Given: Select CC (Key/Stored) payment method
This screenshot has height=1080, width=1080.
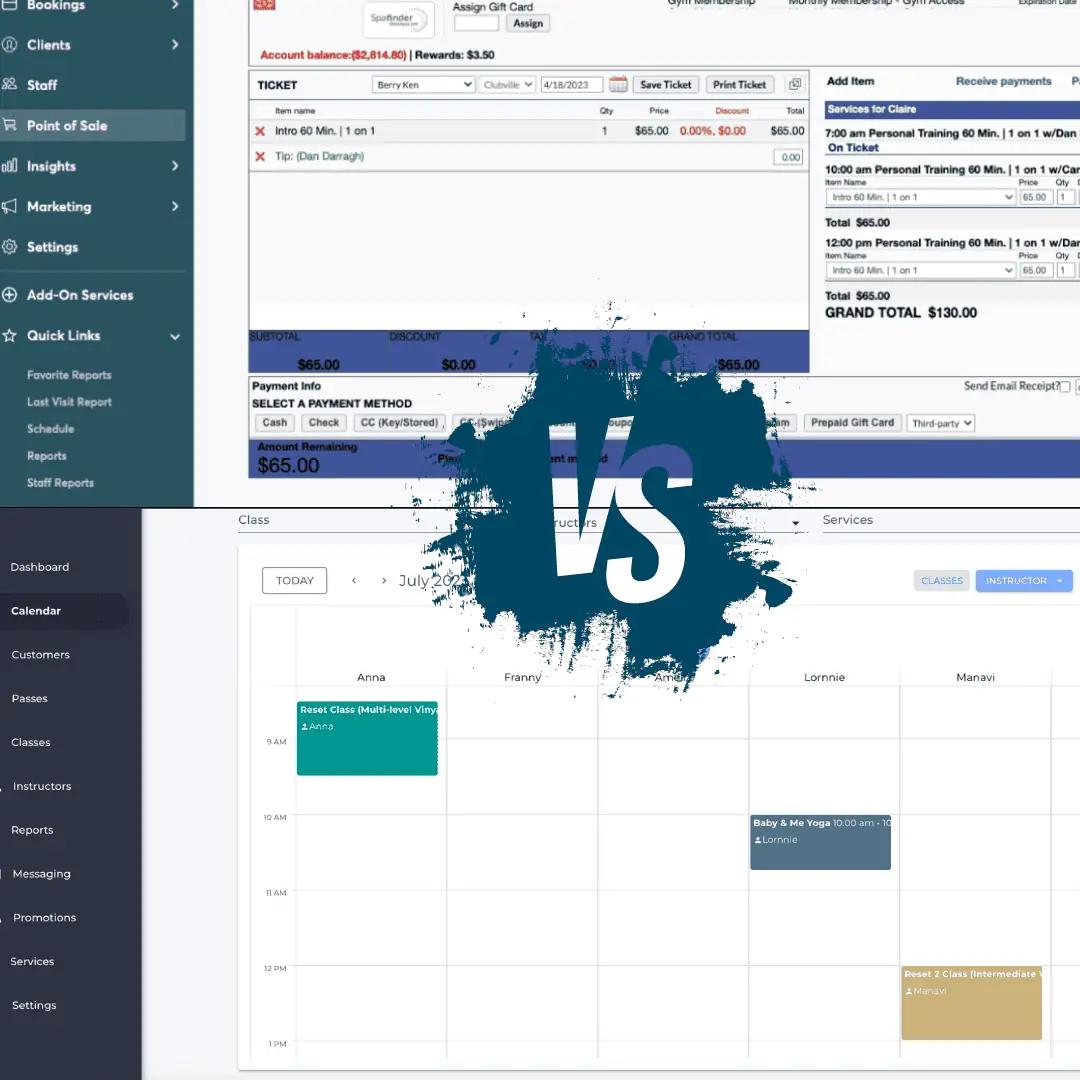Looking at the screenshot, I should click(x=399, y=423).
